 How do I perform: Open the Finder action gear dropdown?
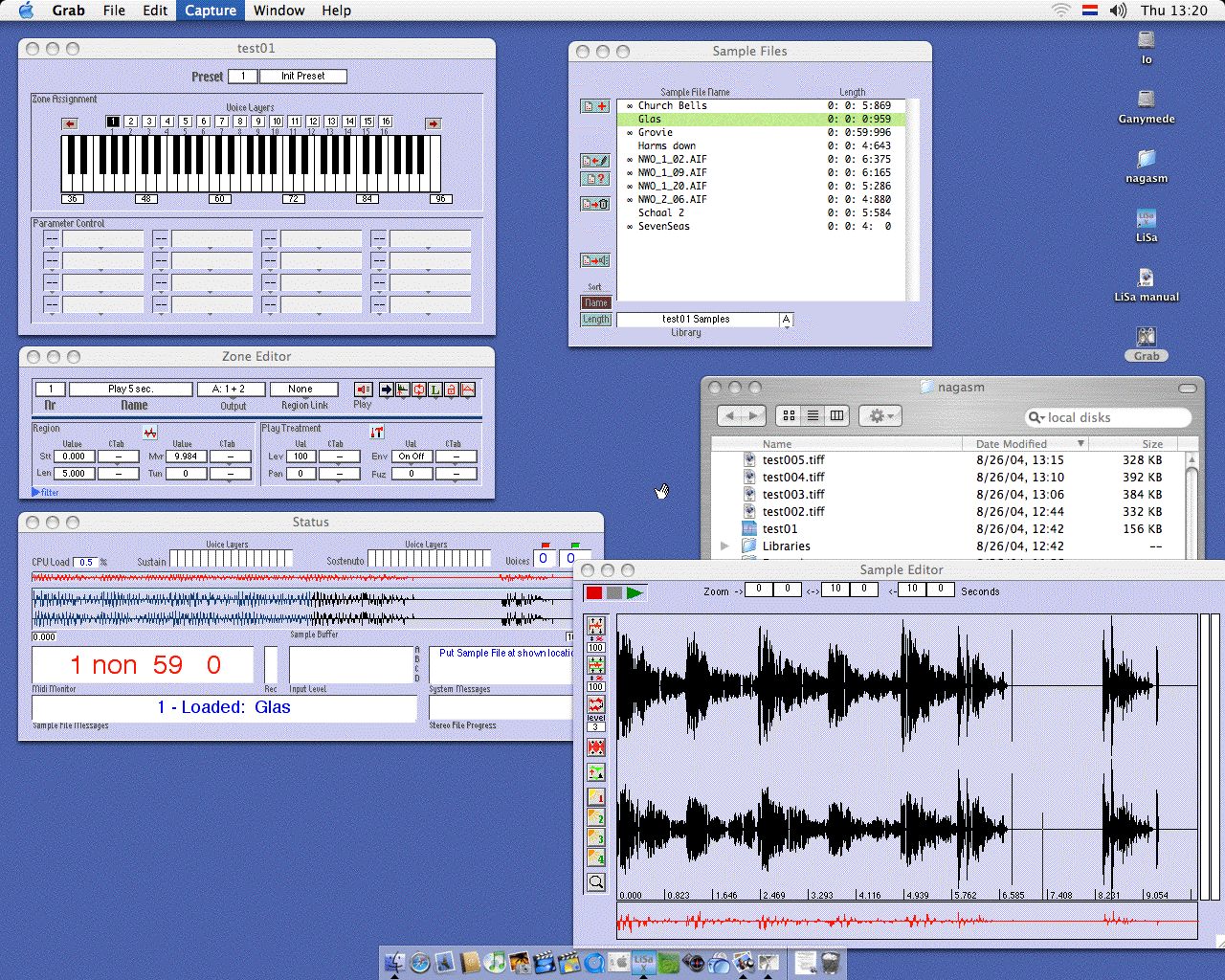[879, 416]
